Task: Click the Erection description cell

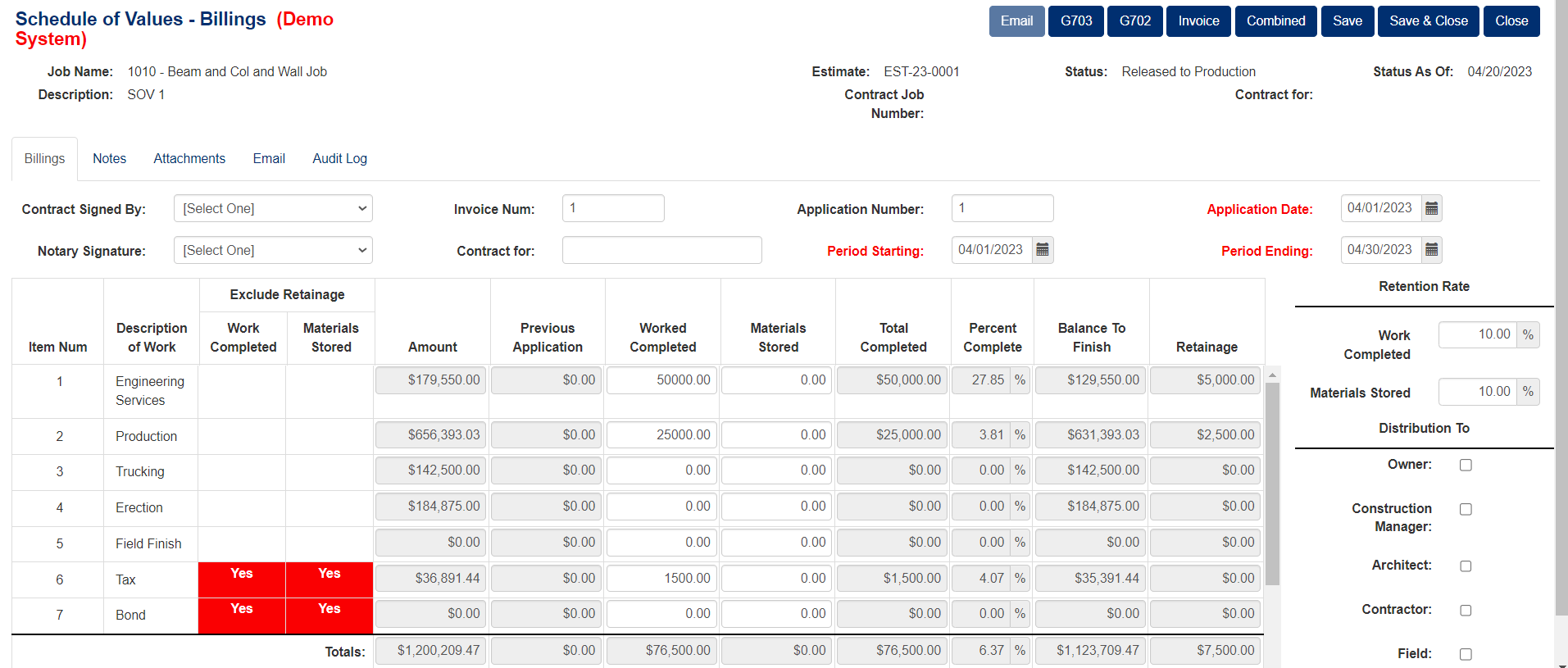Action: (x=151, y=508)
